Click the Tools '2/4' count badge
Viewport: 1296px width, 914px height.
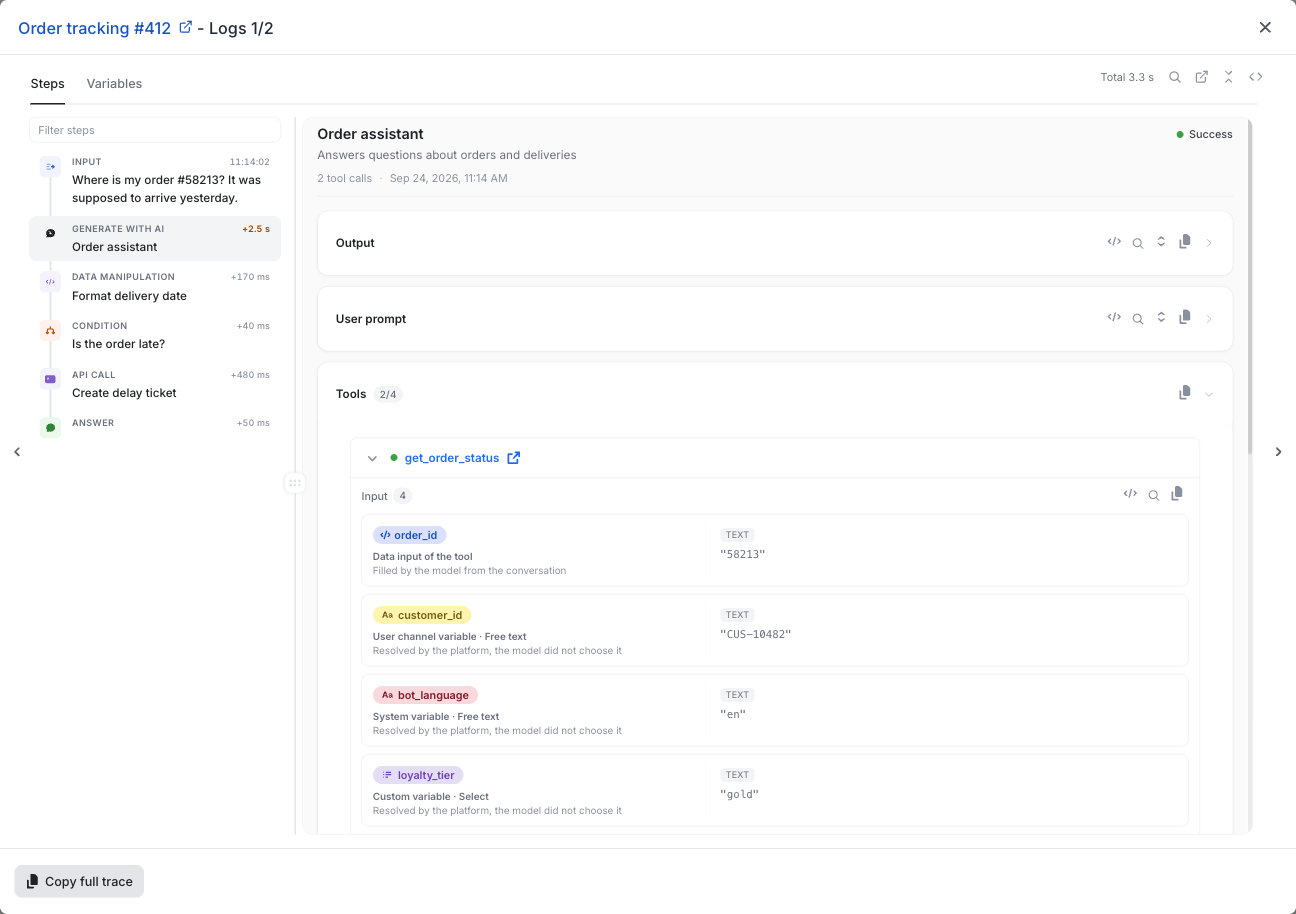click(388, 394)
